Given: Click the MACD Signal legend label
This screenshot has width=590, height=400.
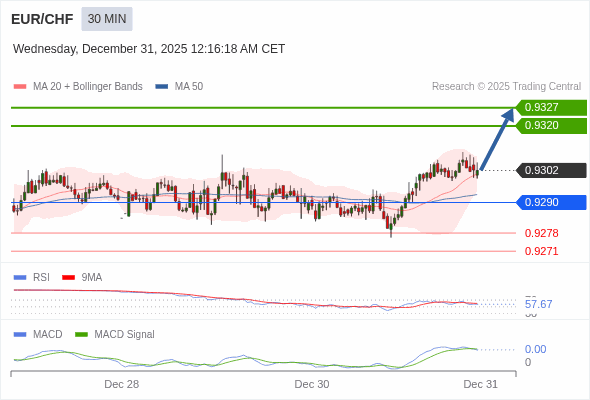Looking at the screenshot, I should [125, 335].
